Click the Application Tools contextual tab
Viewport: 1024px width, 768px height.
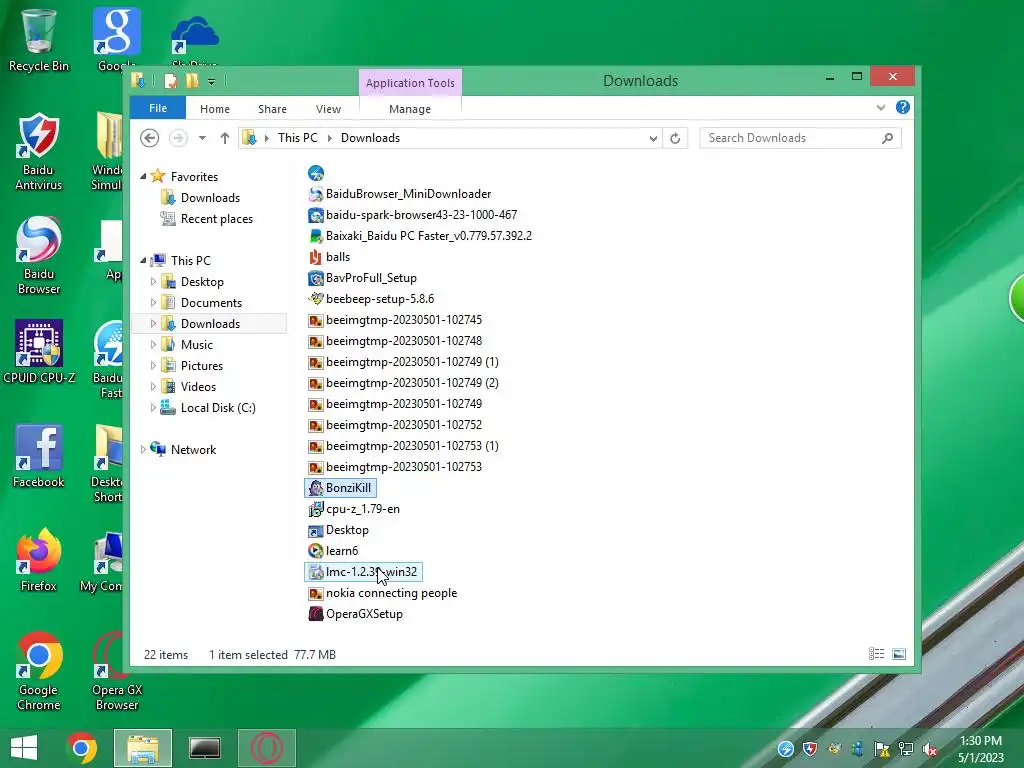[410, 83]
